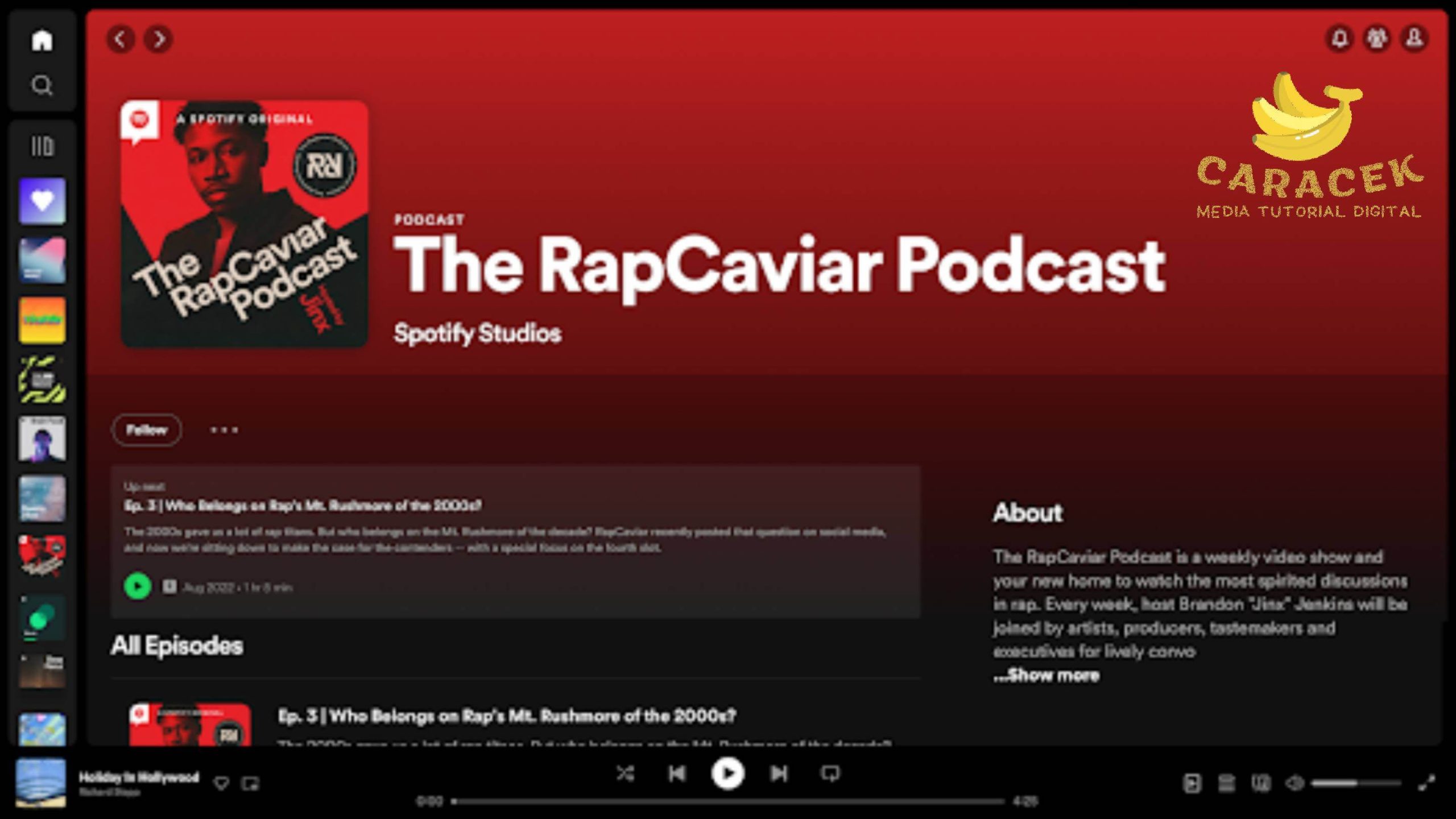
Task: Like the Holiday in Hollywood track
Action: point(221,783)
